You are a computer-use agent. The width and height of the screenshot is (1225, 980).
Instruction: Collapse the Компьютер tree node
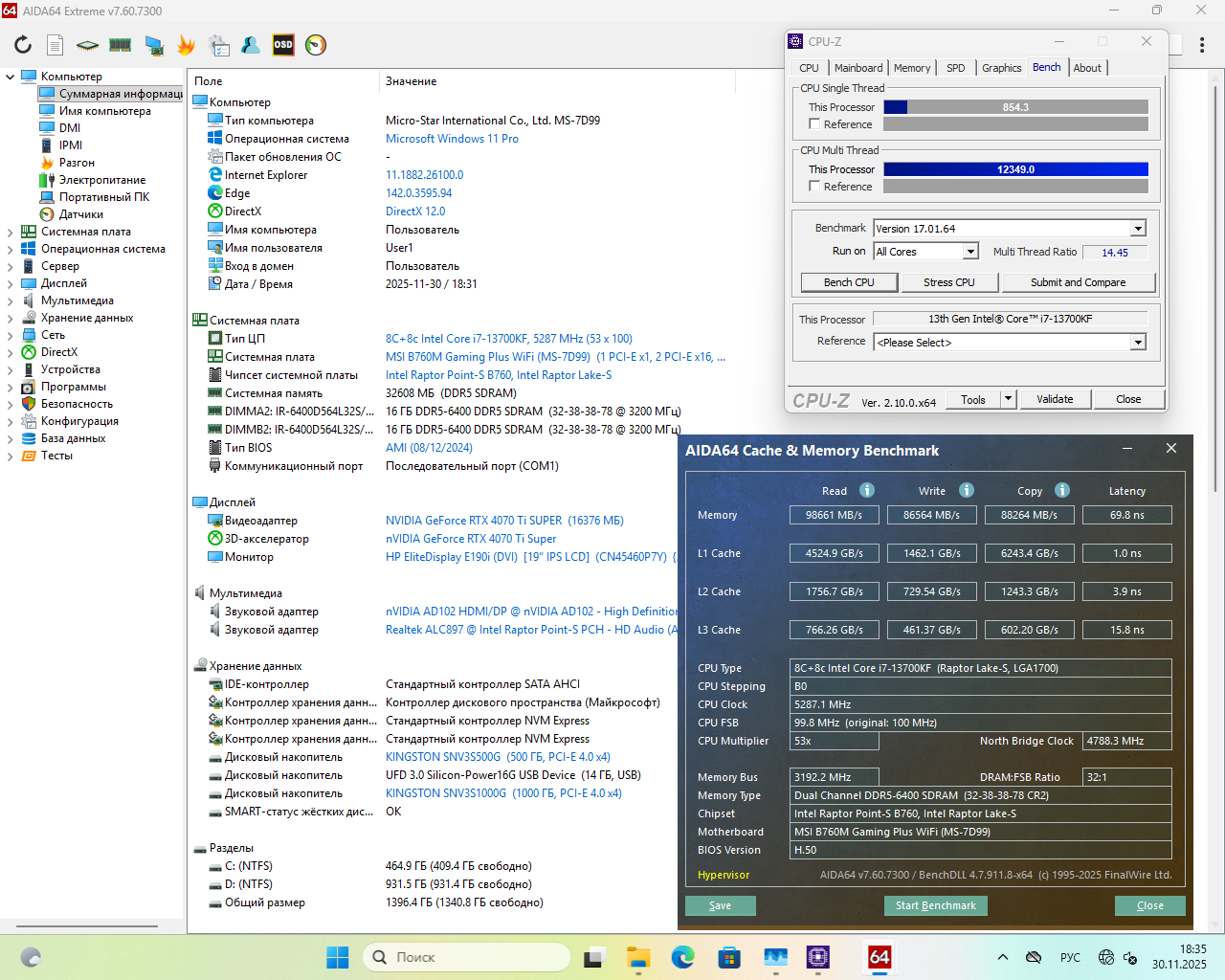[x=11, y=77]
